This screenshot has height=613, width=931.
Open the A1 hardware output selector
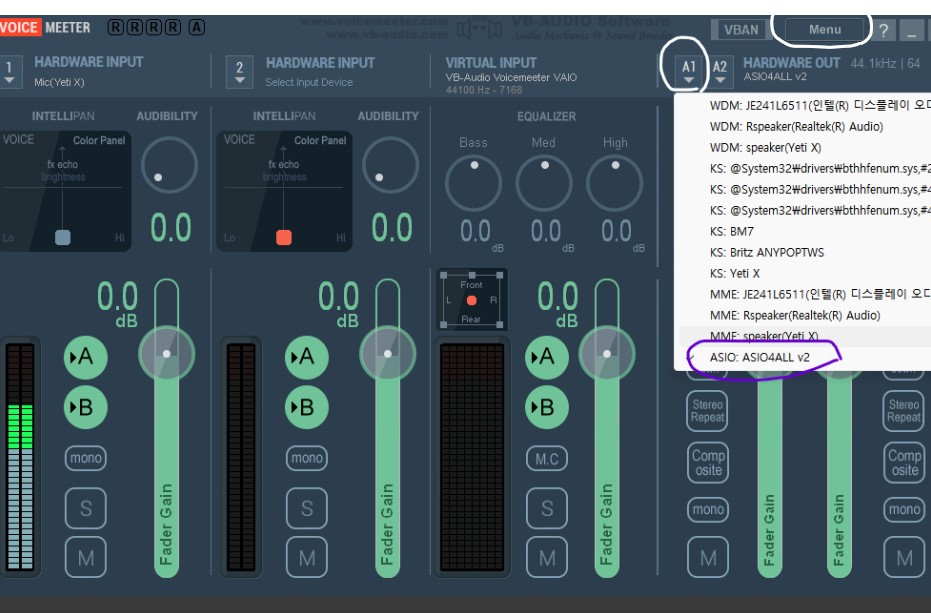pyautogui.click(x=688, y=71)
